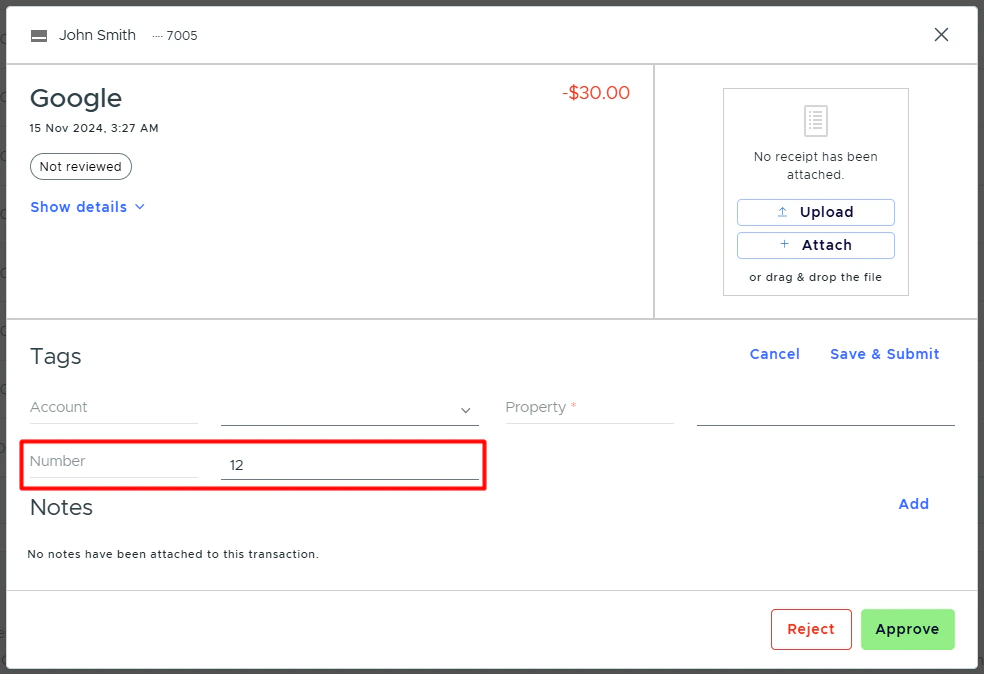
Task: Add a note to this transaction
Action: point(913,504)
